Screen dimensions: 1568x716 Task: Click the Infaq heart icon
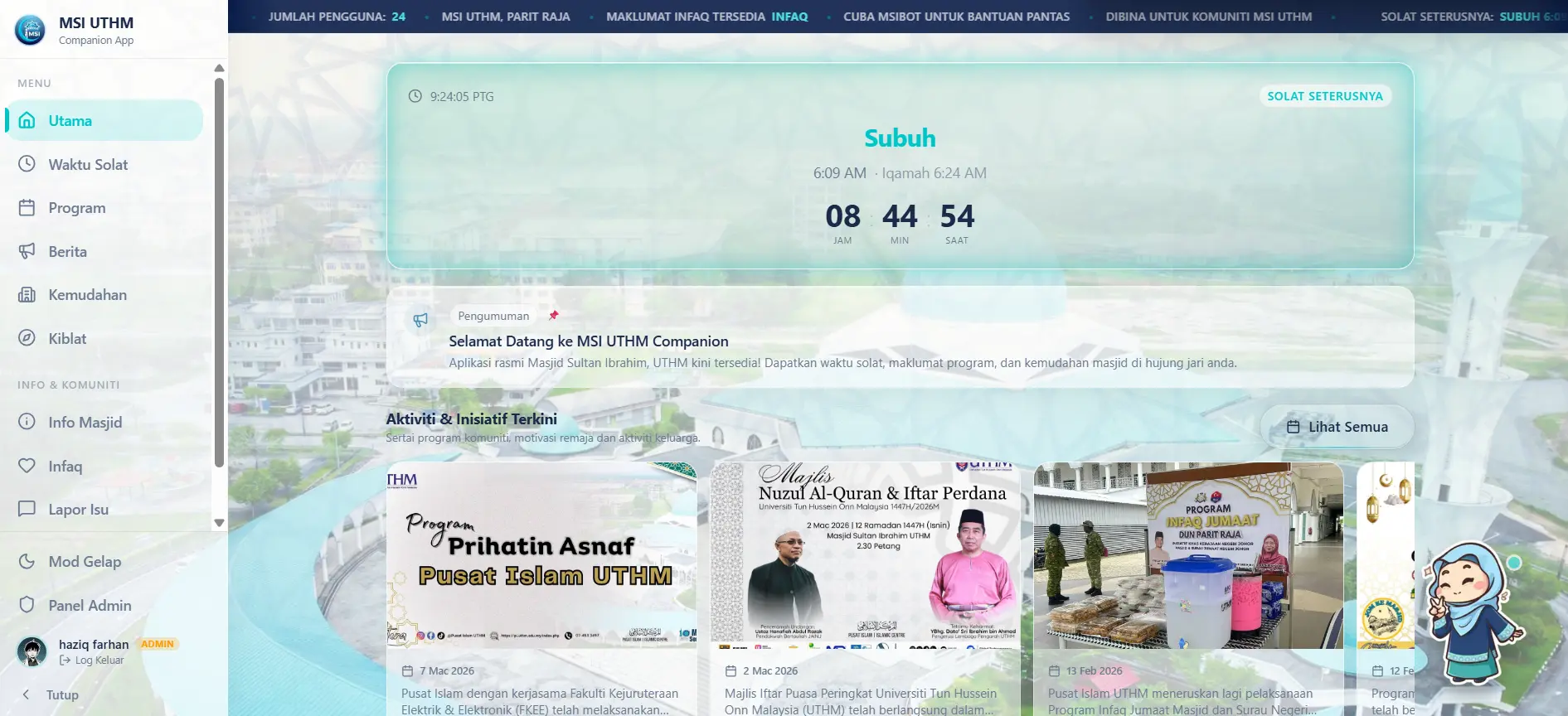point(27,466)
